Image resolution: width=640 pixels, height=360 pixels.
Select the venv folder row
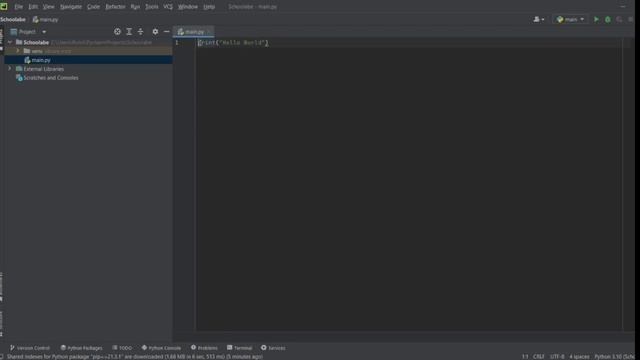[88, 51]
